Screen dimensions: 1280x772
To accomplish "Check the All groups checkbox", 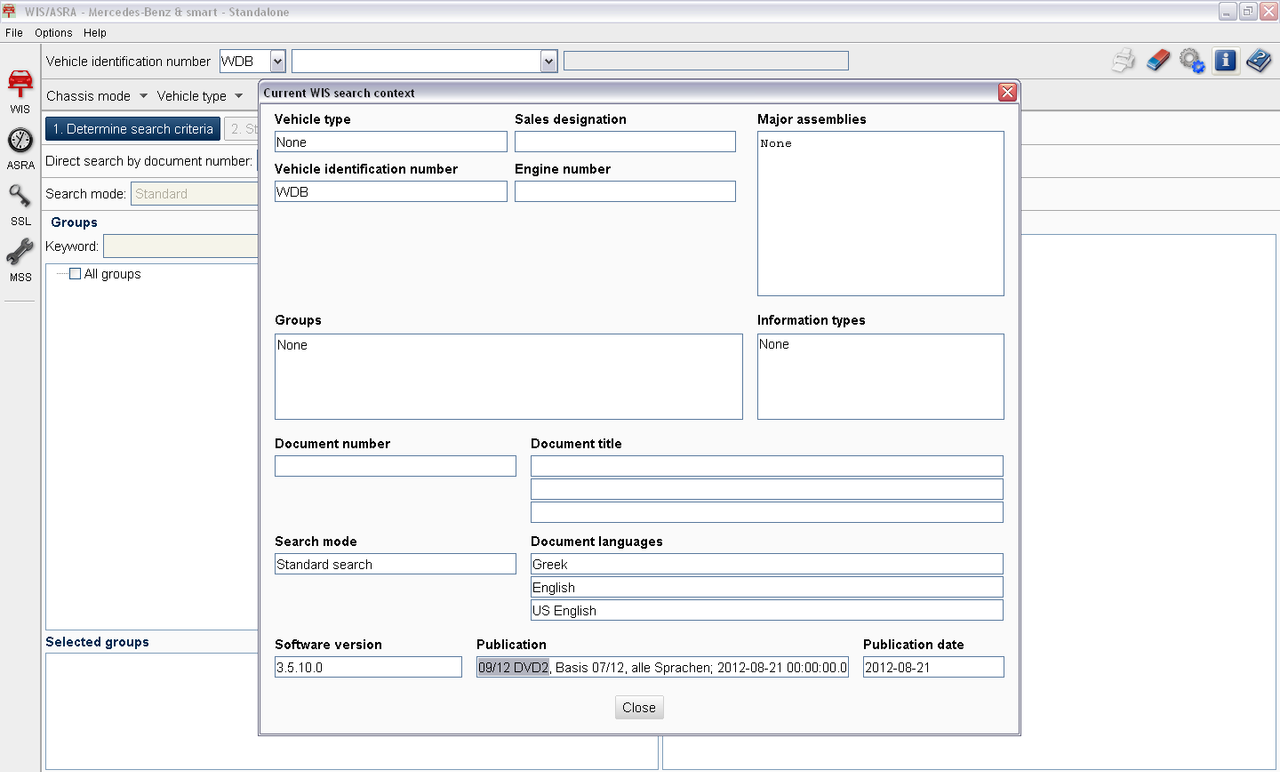I will point(75,274).
